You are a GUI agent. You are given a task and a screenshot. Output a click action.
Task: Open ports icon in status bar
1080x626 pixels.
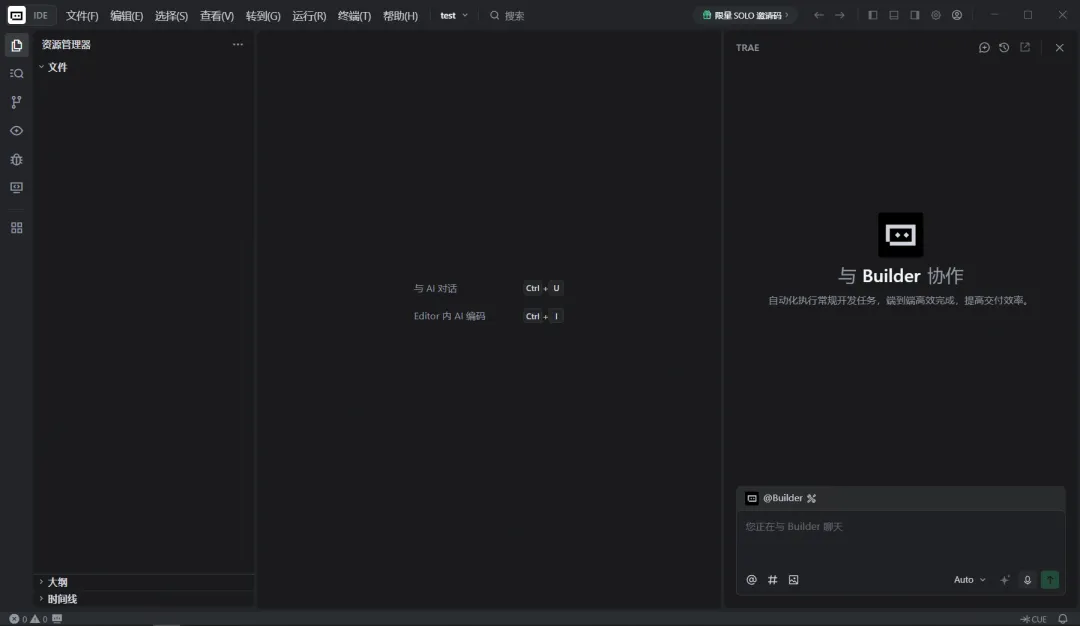click(57, 619)
